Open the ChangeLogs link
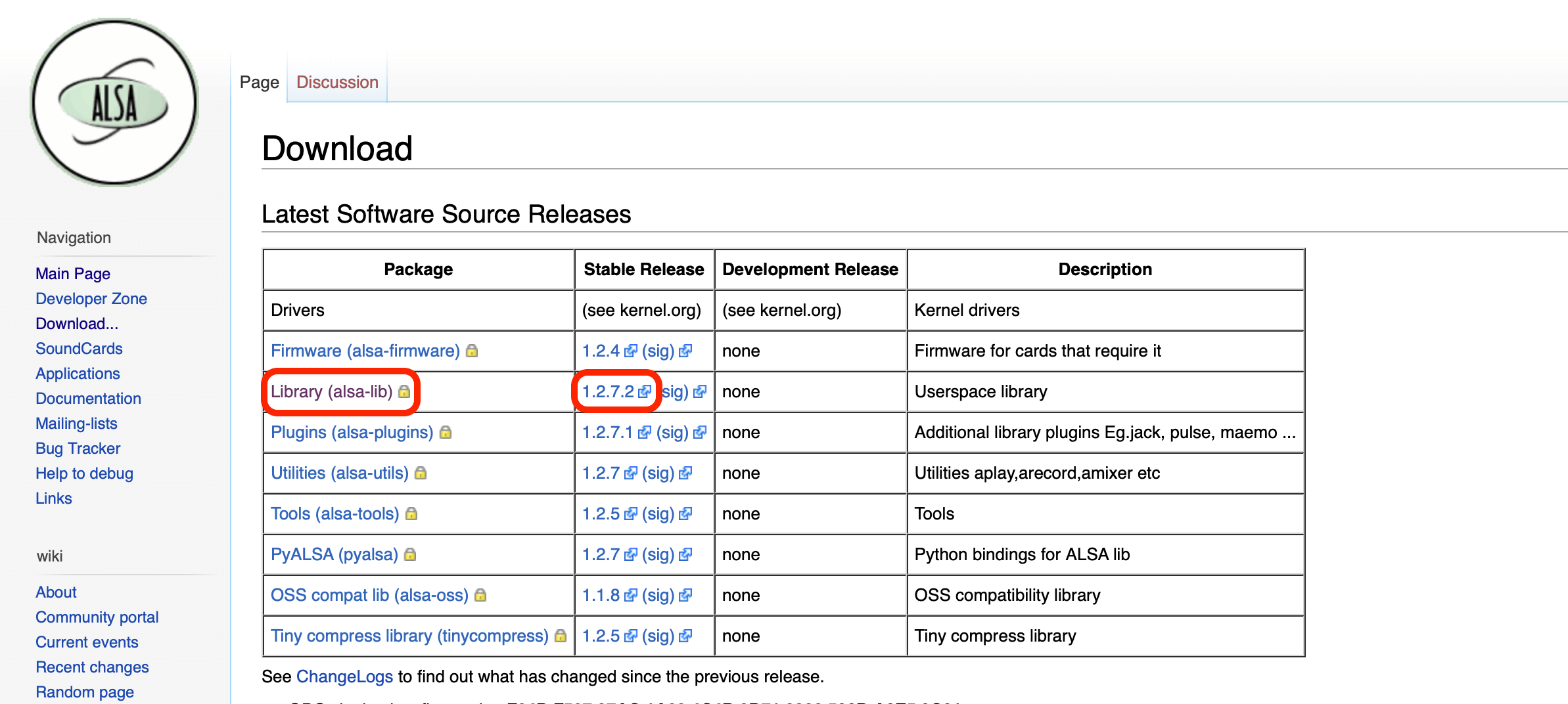The width and height of the screenshot is (1568, 704). (x=344, y=677)
